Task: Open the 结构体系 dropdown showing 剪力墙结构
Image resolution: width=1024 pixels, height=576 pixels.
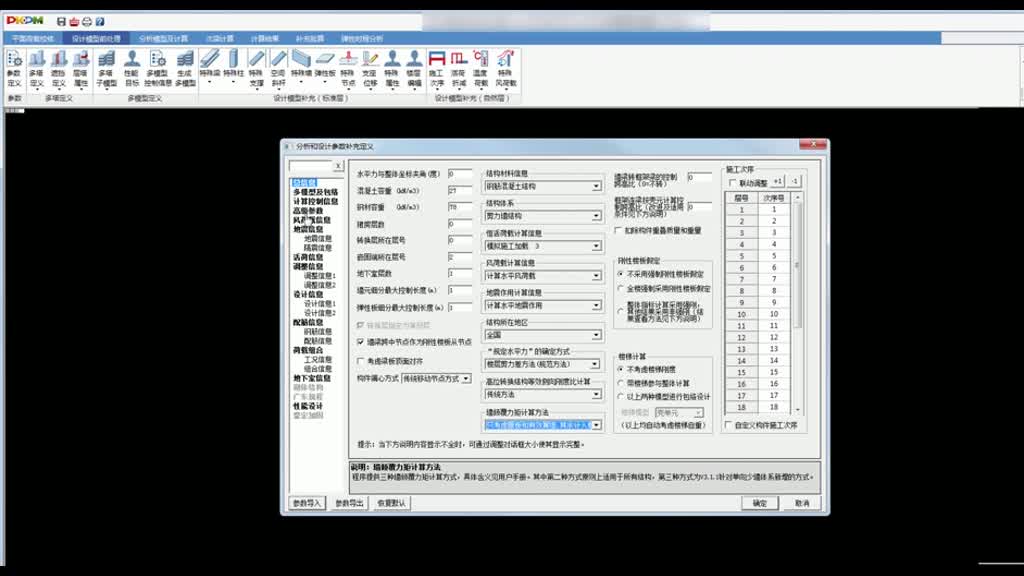Action: click(x=596, y=216)
